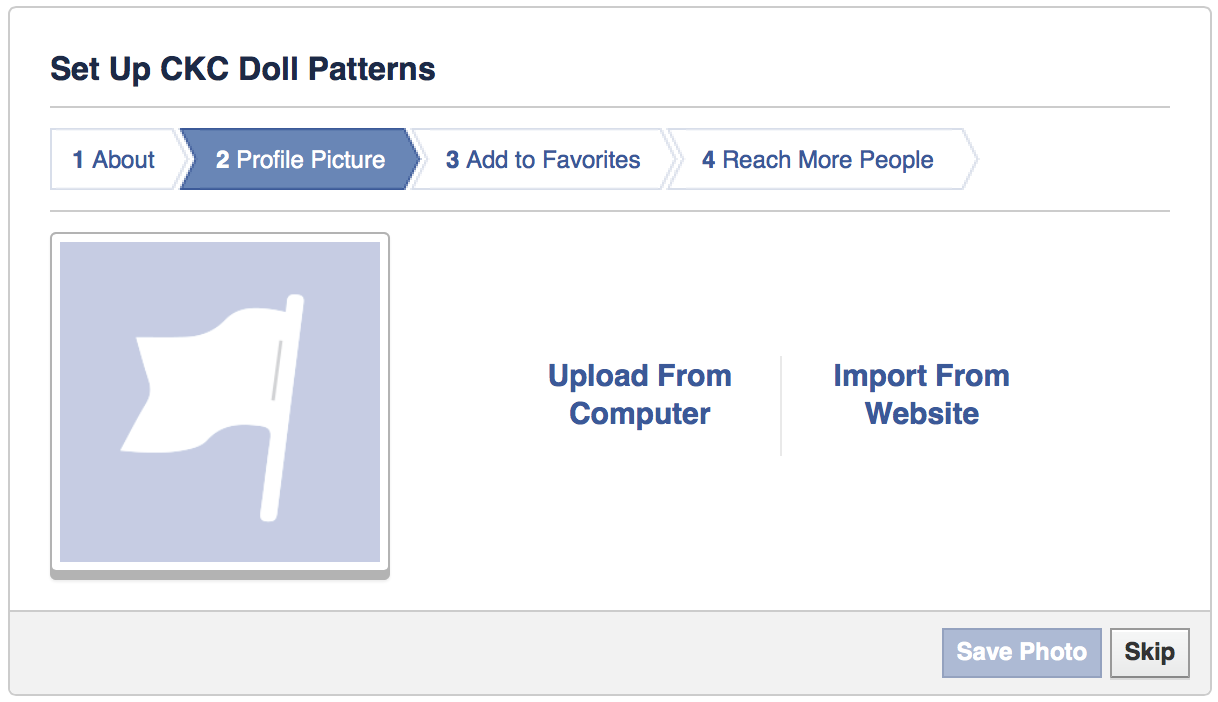The width and height of the screenshot is (1218, 702).
Task: Click the divider between Upload and Import
Action: 781,405
